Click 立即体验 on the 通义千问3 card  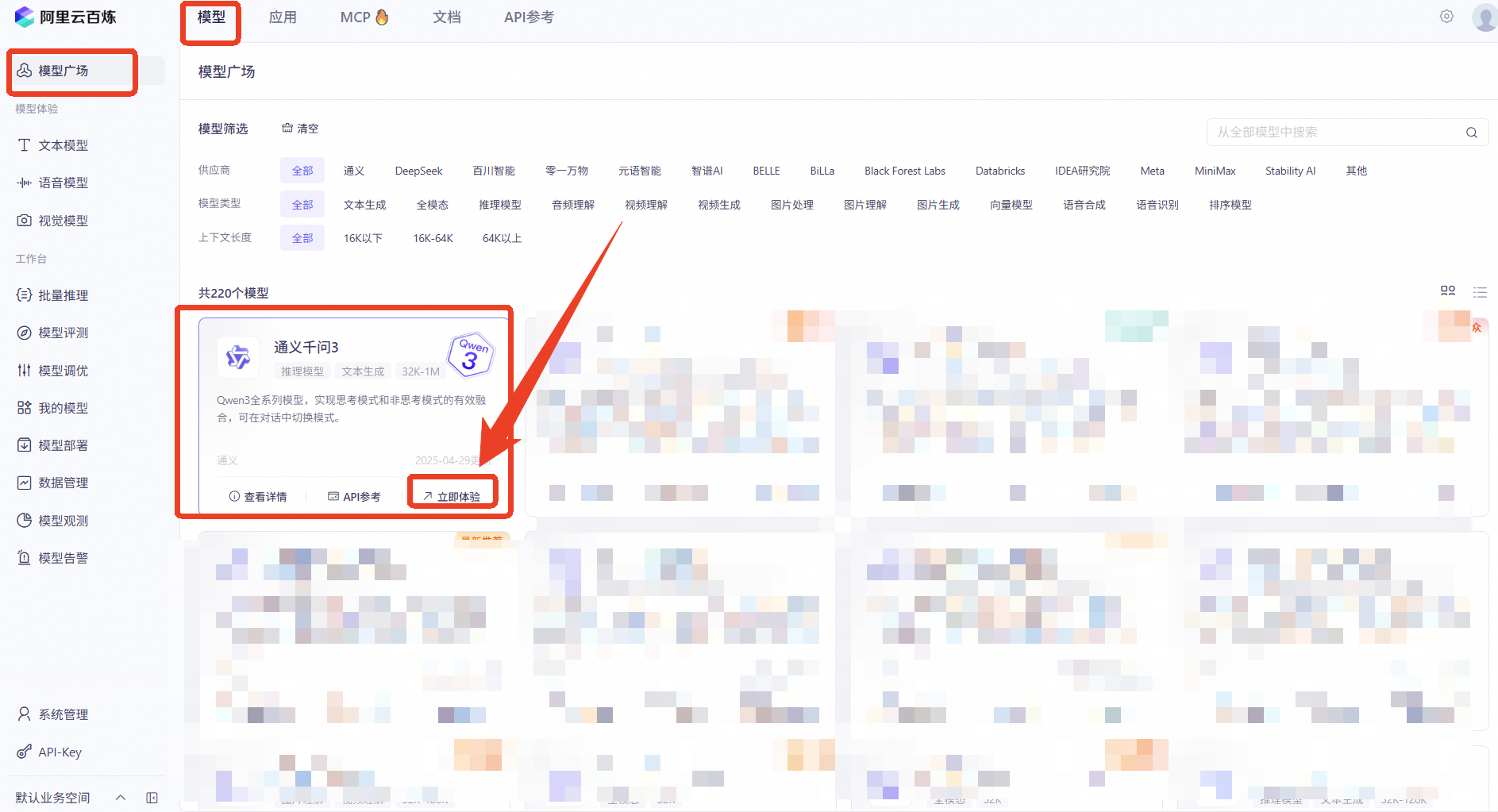[452, 497]
